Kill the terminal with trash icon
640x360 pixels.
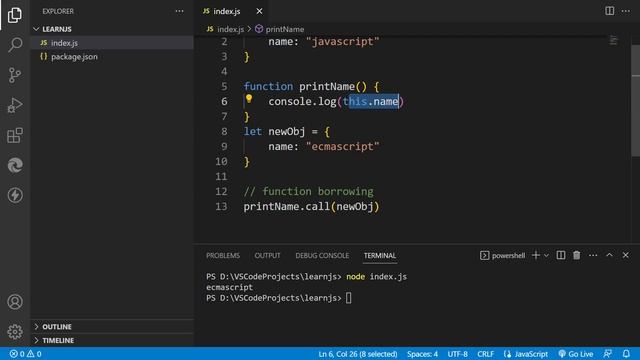click(x=576, y=255)
